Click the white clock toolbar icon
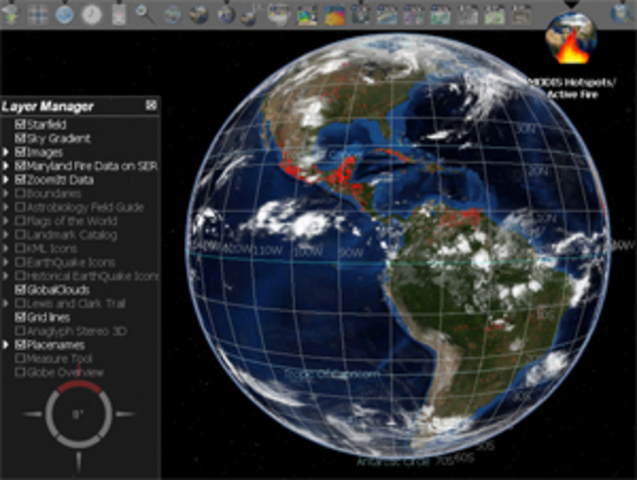The width and height of the screenshot is (637, 480). 92,15
